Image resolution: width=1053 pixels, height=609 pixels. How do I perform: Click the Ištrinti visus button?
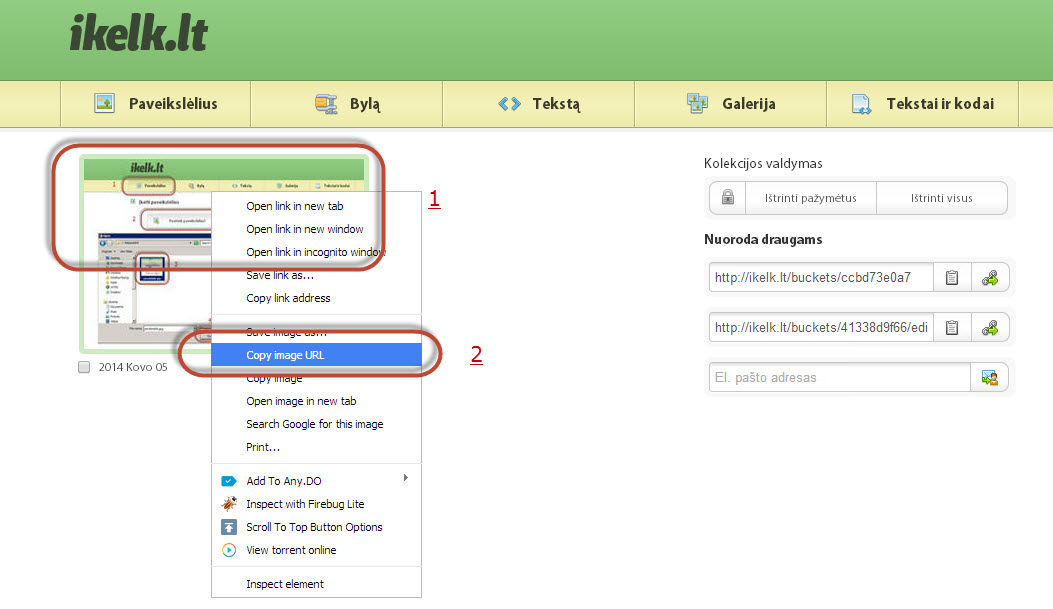(x=942, y=198)
